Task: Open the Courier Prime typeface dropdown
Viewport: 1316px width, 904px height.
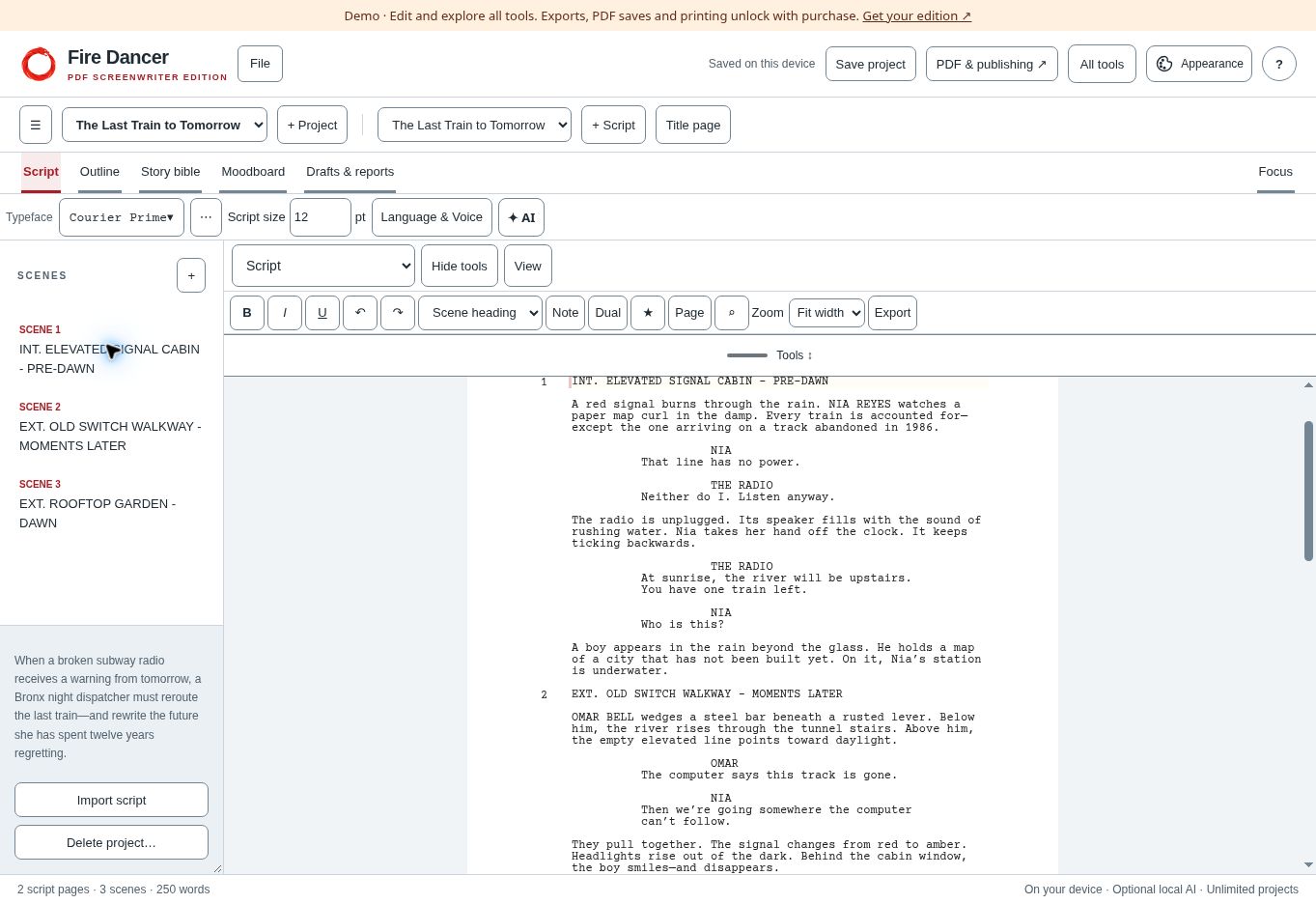Action: (122, 217)
